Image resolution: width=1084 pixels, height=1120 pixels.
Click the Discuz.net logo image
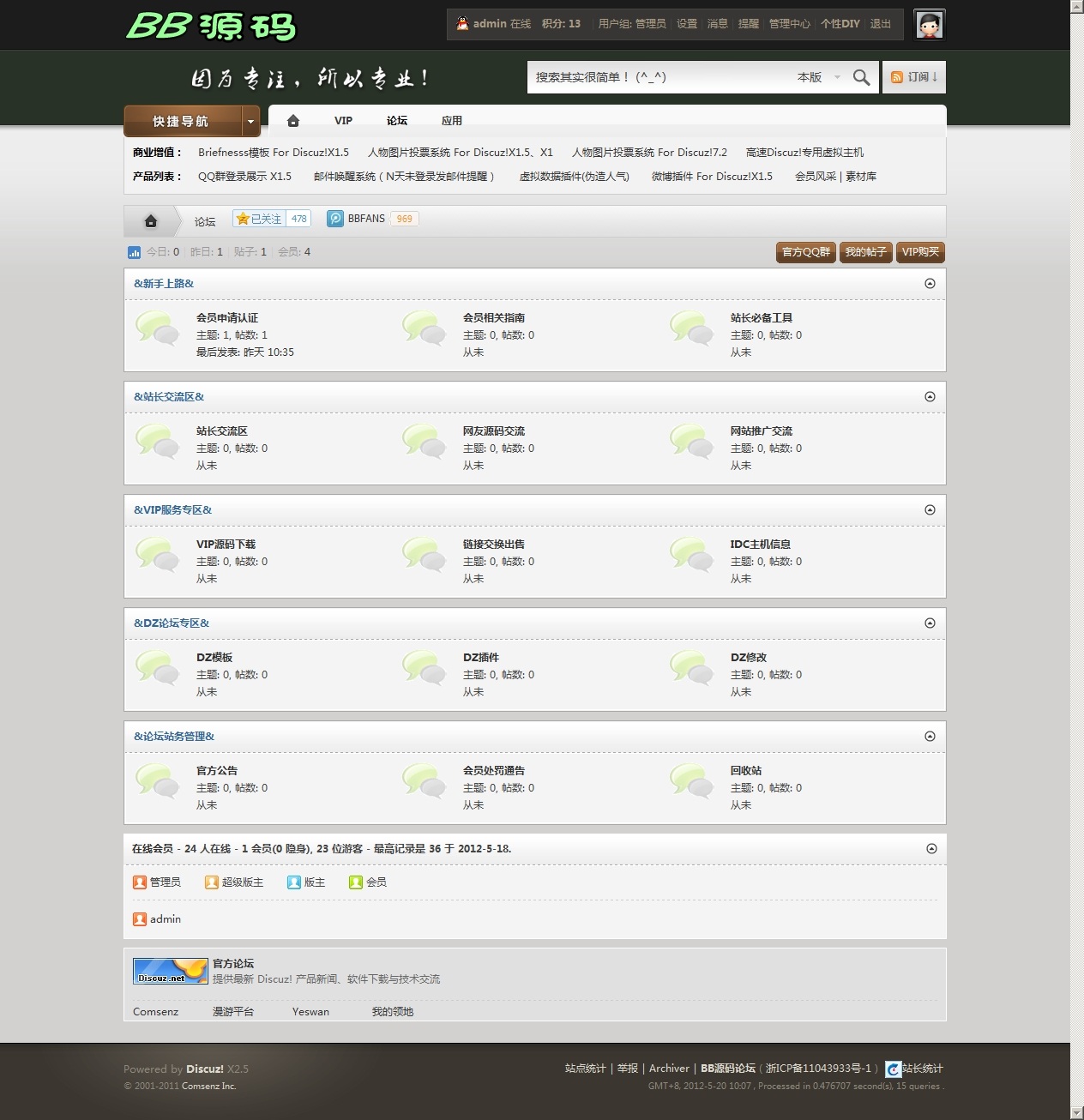coord(171,971)
